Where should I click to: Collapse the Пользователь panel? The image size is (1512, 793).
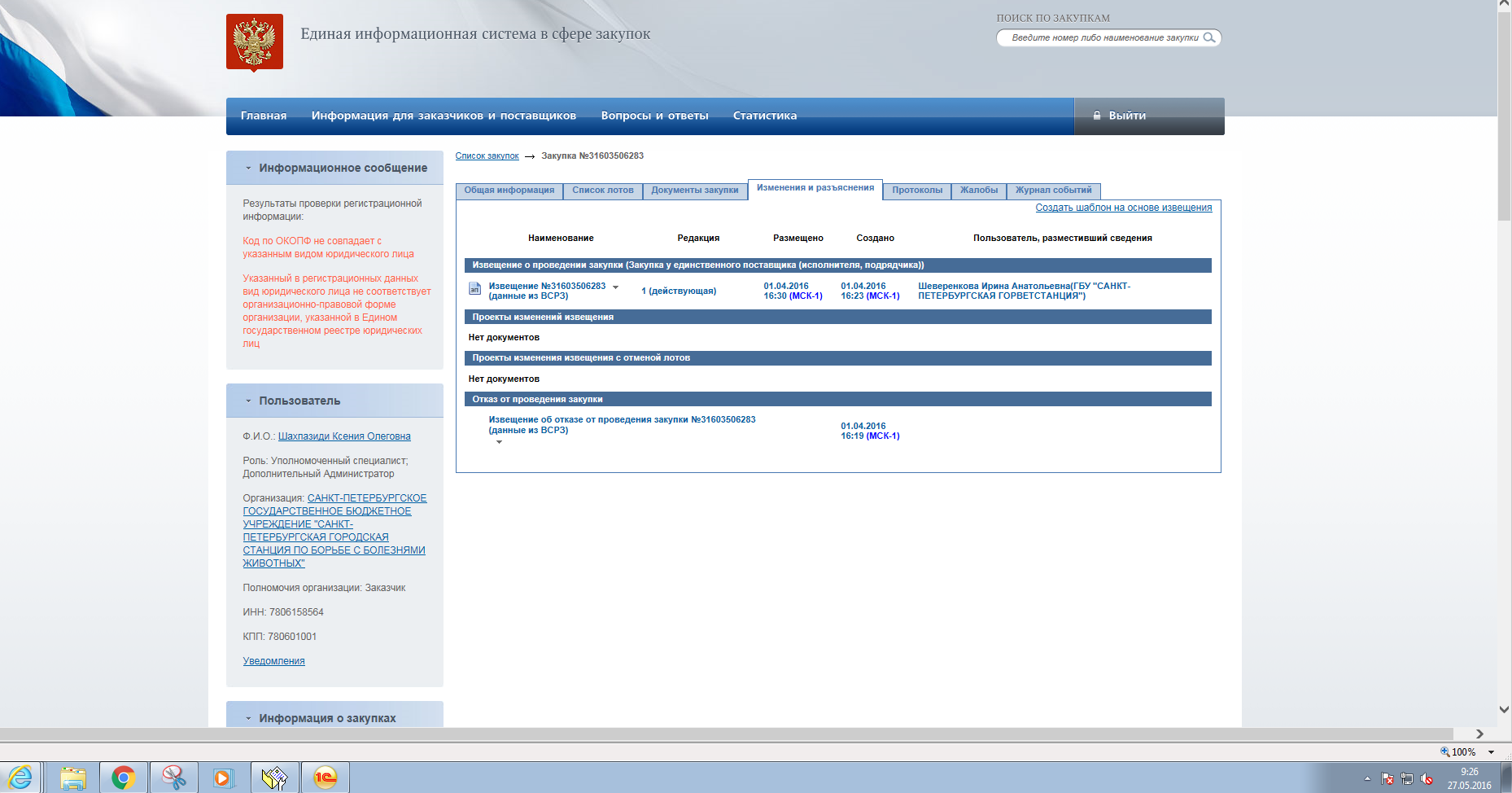[x=248, y=401]
